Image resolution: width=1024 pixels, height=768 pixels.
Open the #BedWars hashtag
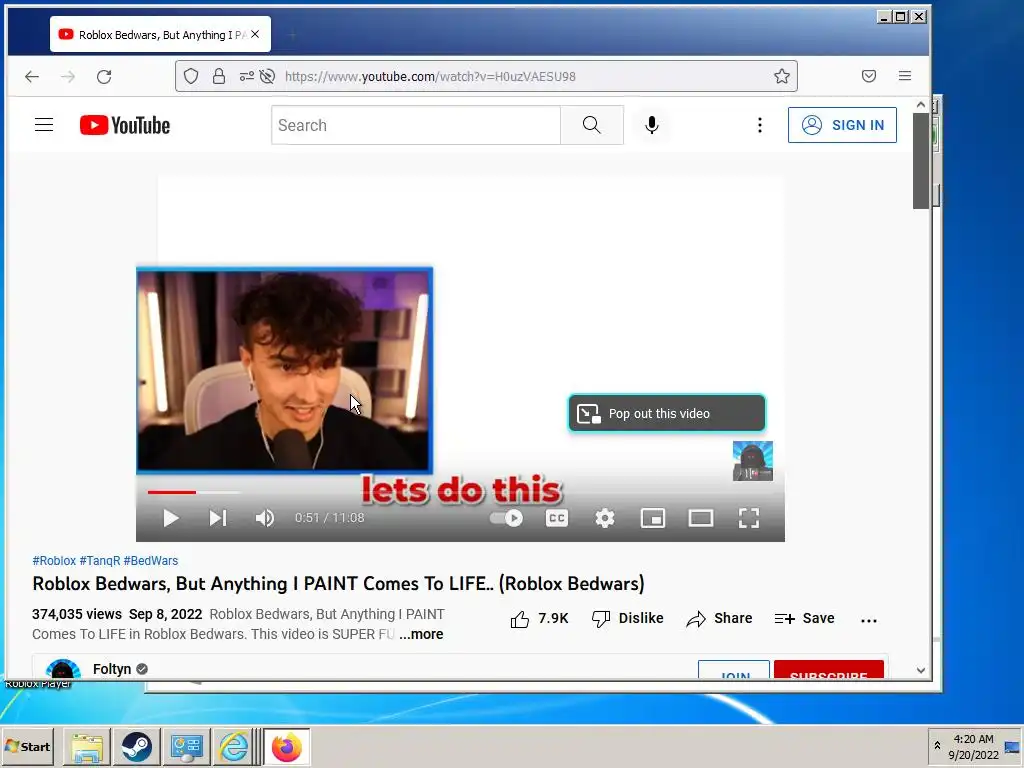point(151,560)
